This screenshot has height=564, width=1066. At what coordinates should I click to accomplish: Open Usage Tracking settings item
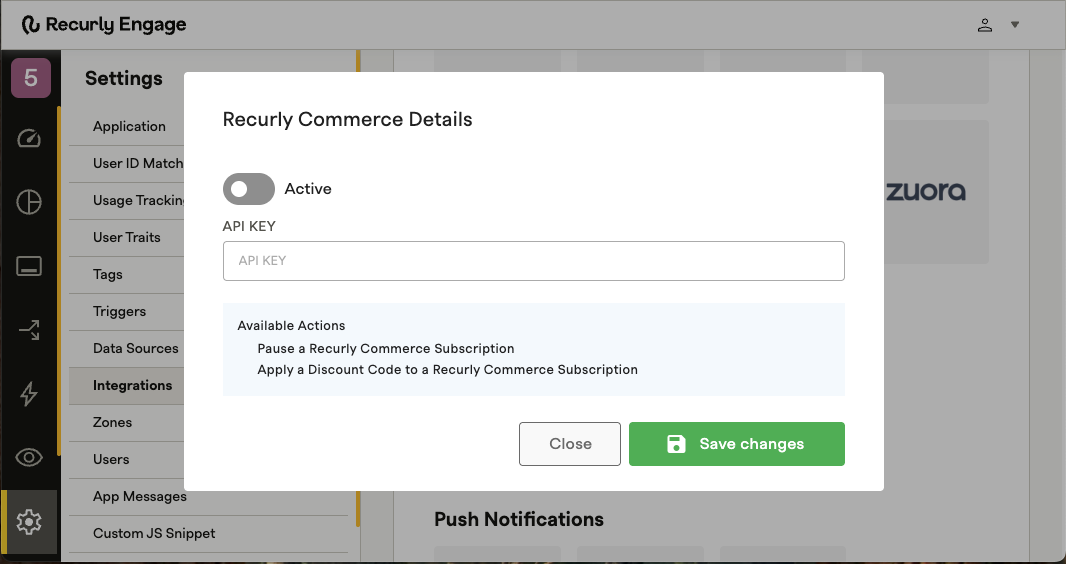coord(139,200)
